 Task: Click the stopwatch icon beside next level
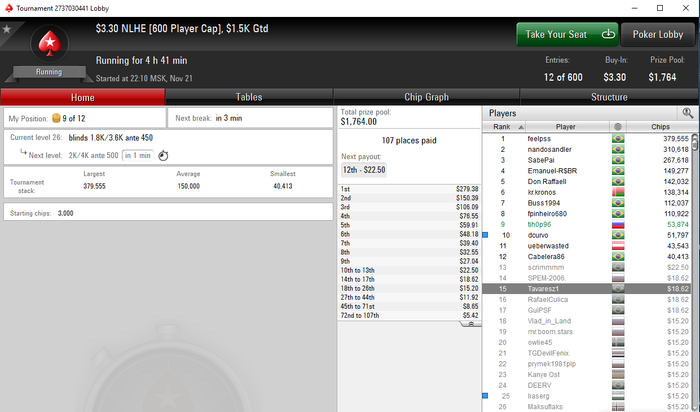click(x=163, y=155)
